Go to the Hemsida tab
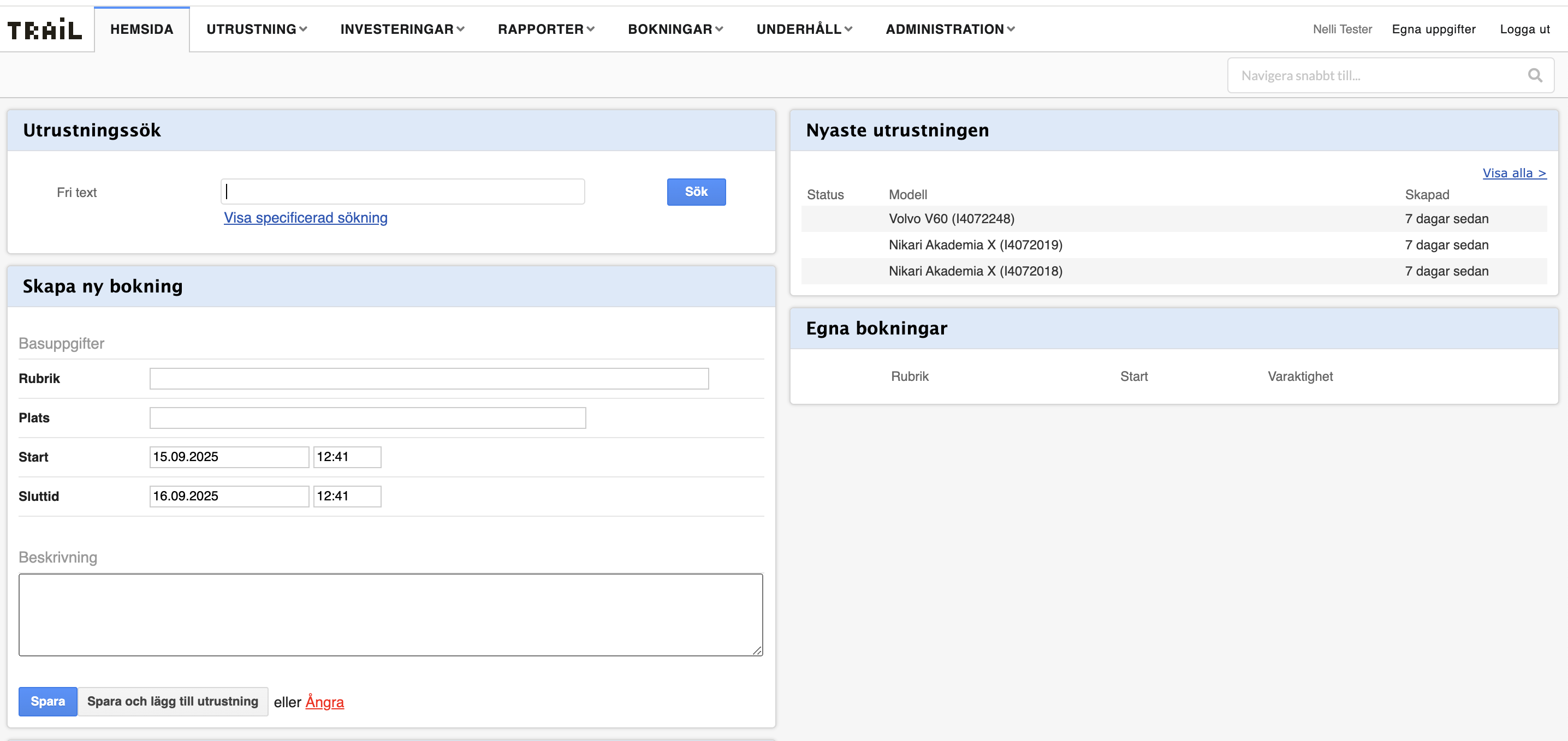1568x741 pixels. click(142, 29)
